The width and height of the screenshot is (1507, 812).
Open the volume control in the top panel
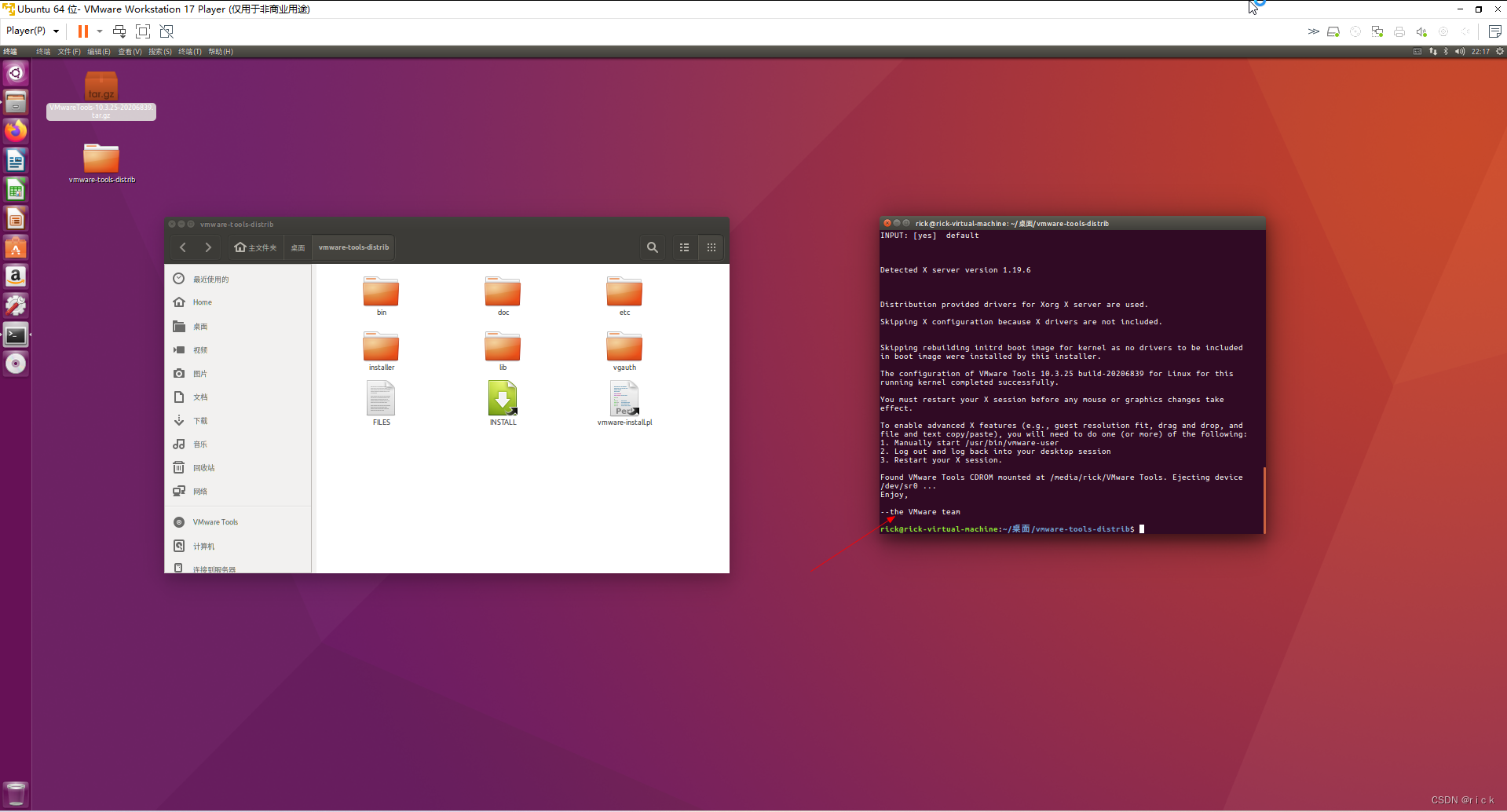1460,51
